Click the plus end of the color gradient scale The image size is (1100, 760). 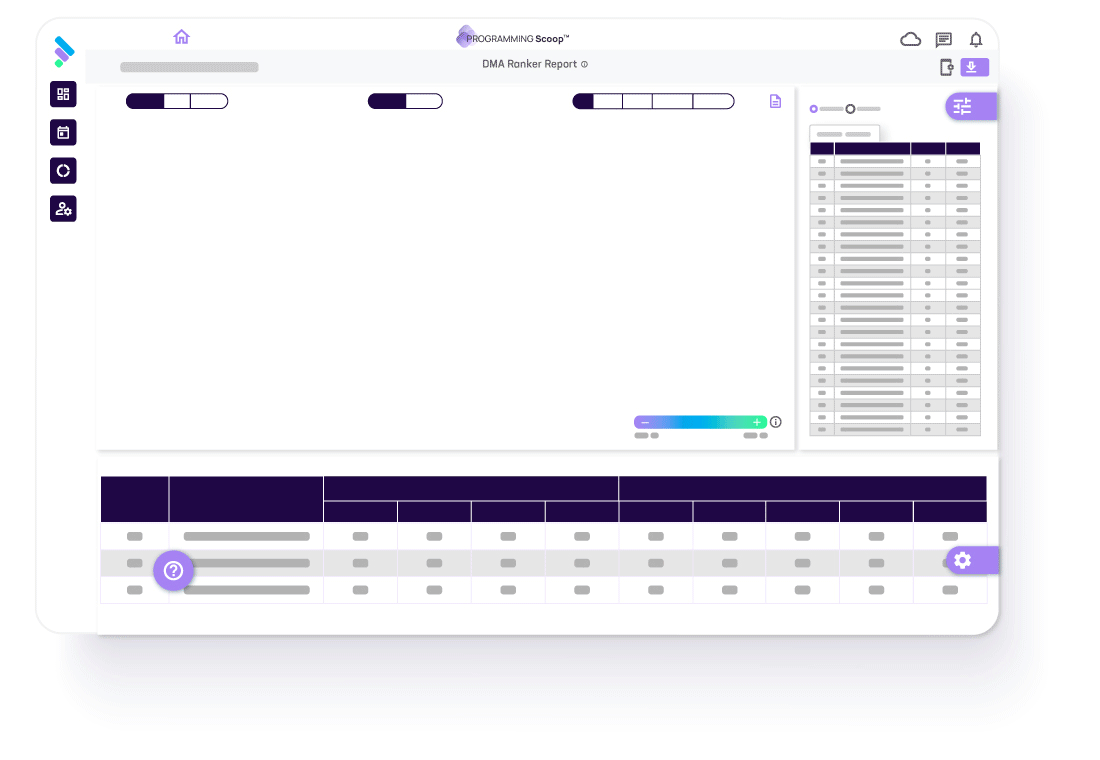click(x=757, y=422)
